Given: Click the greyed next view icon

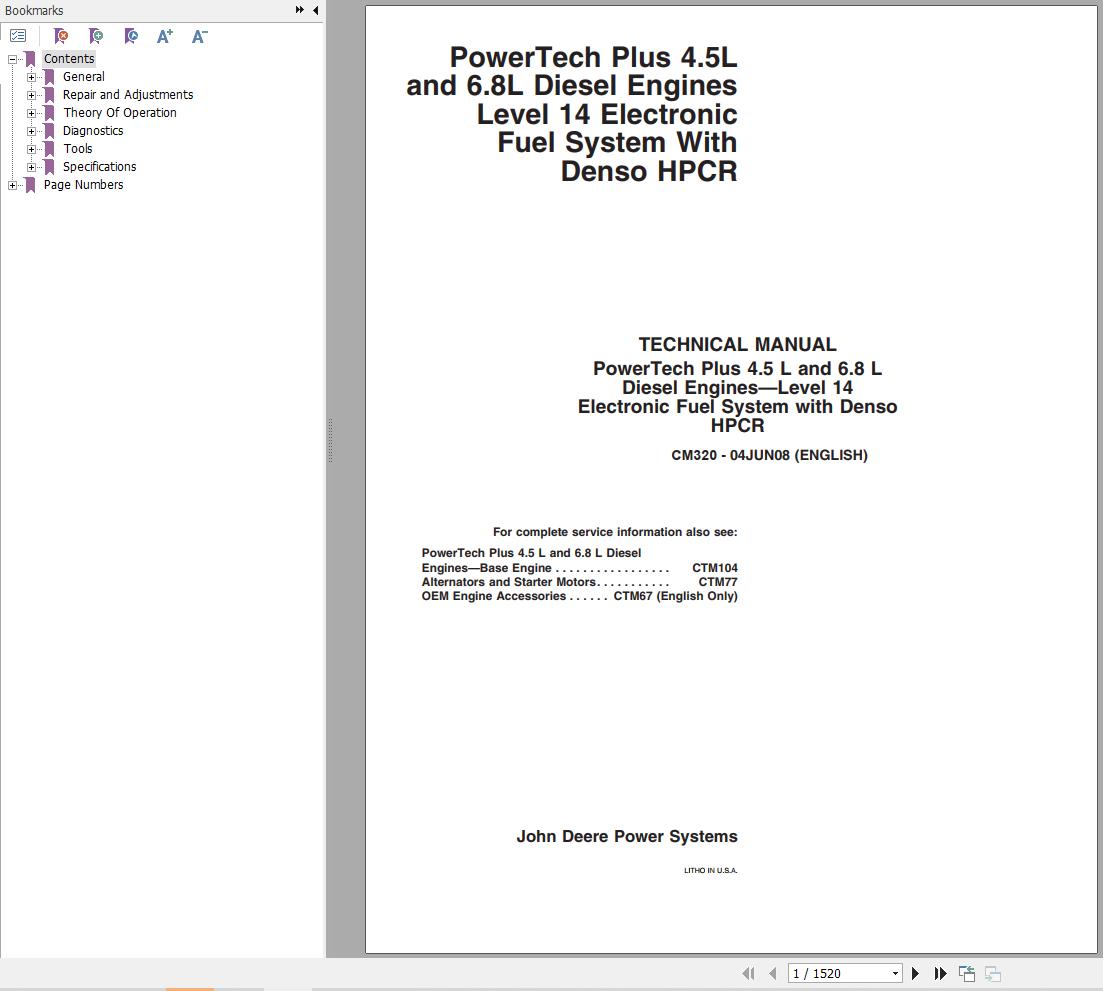Looking at the screenshot, I should 993,973.
